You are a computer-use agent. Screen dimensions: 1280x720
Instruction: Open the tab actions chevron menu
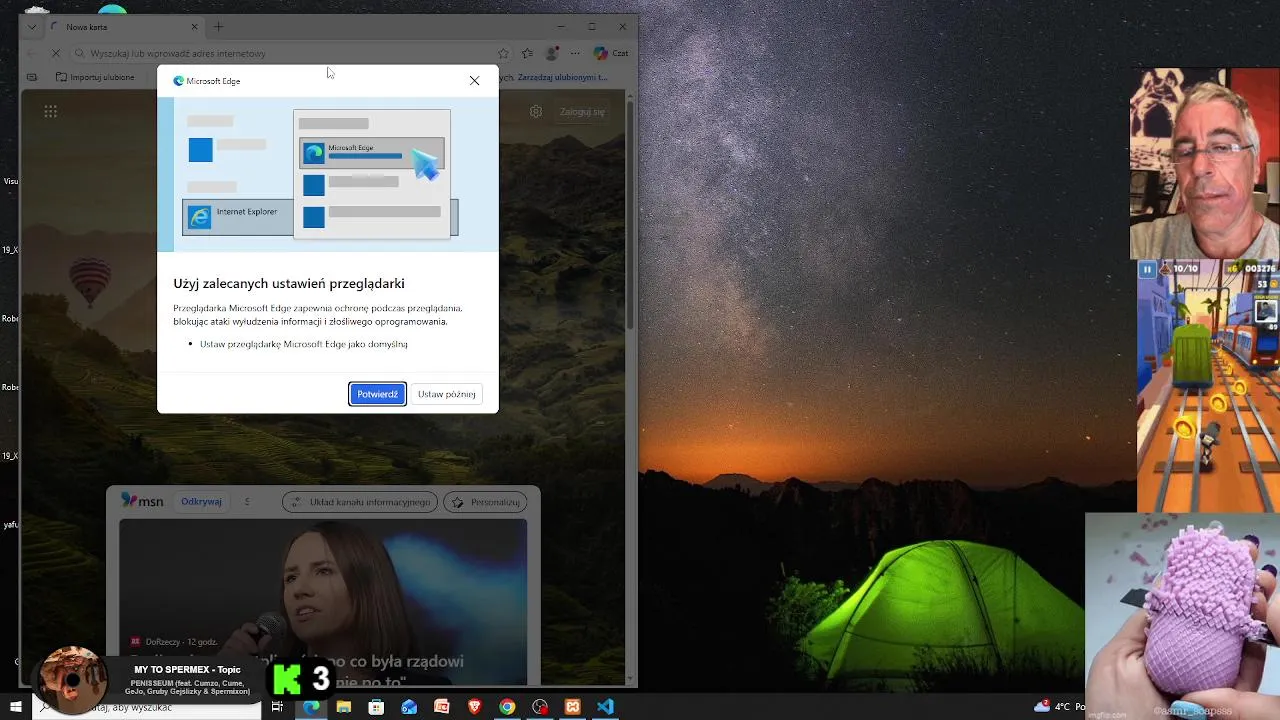pyautogui.click(x=31, y=27)
